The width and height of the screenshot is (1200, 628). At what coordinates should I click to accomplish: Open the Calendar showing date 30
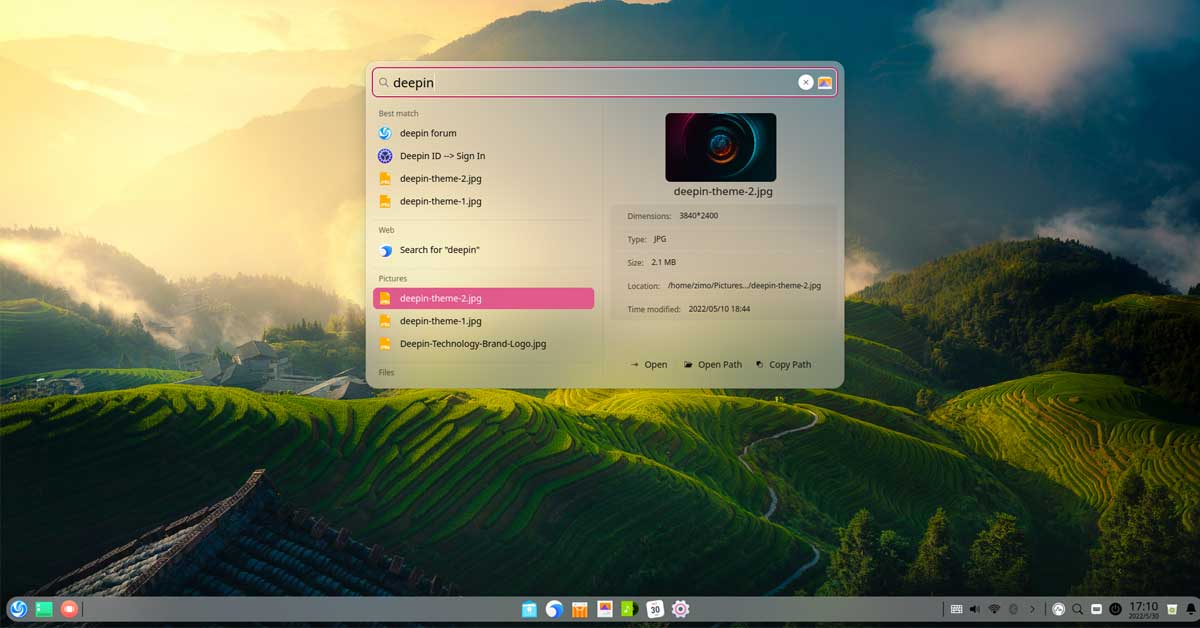point(654,609)
